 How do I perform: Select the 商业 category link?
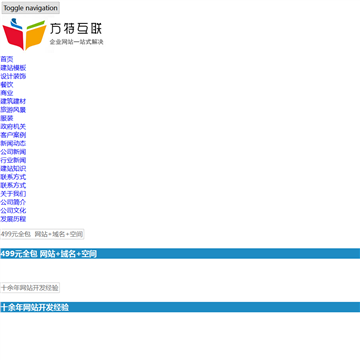point(7,93)
